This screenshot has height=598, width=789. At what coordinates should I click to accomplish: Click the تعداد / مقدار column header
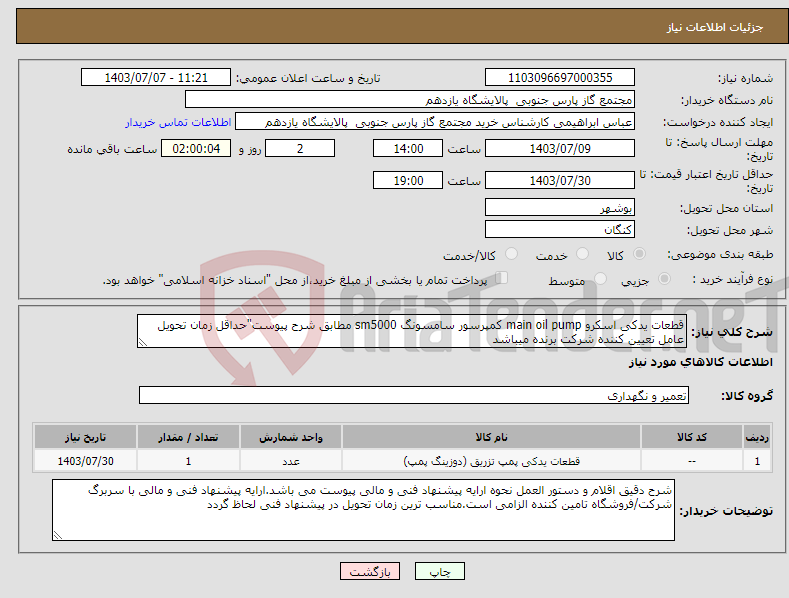coord(188,437)
